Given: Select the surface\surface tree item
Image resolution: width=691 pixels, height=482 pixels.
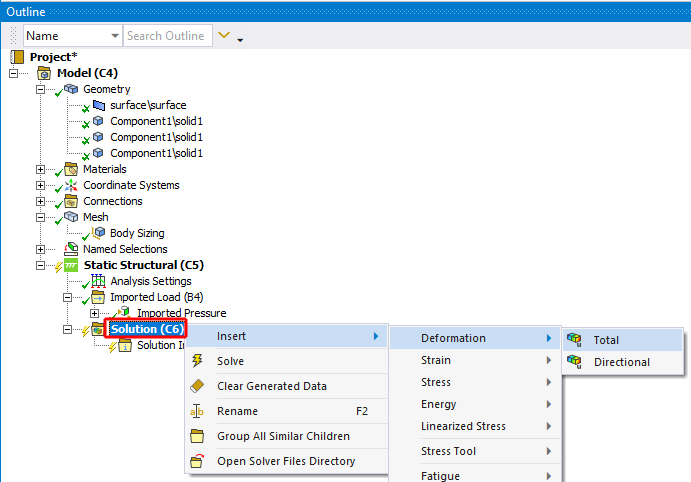Looking at the screenshot, I should click(x=148, y=105).
